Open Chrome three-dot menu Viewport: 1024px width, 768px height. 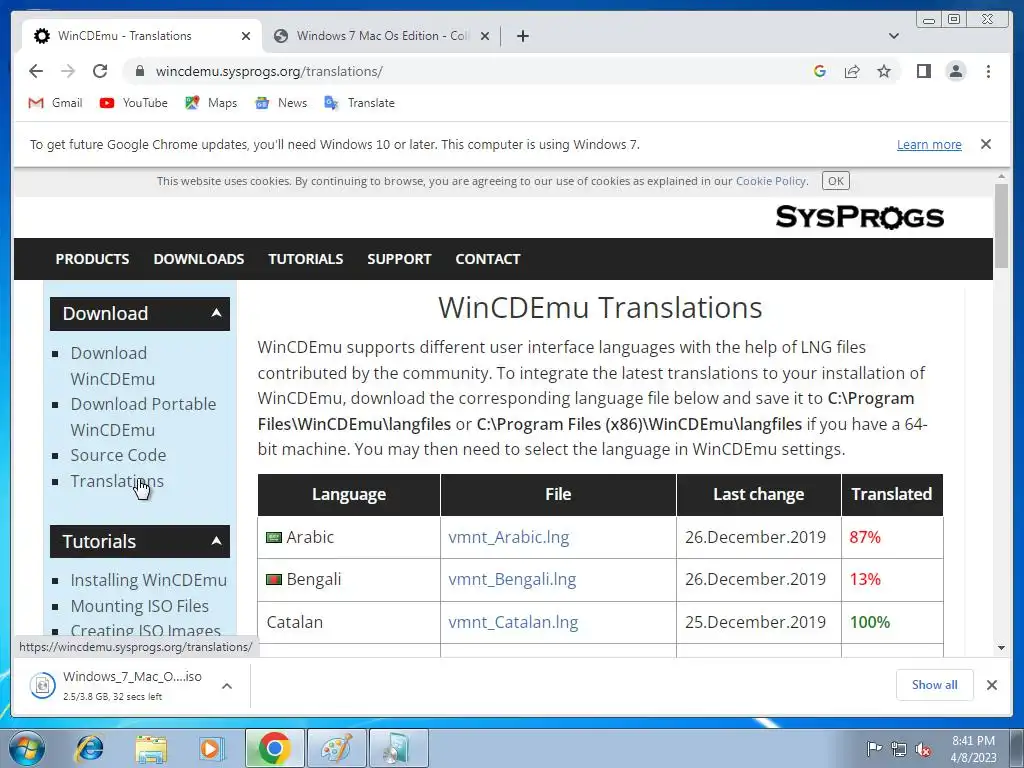tap(988, 71)
